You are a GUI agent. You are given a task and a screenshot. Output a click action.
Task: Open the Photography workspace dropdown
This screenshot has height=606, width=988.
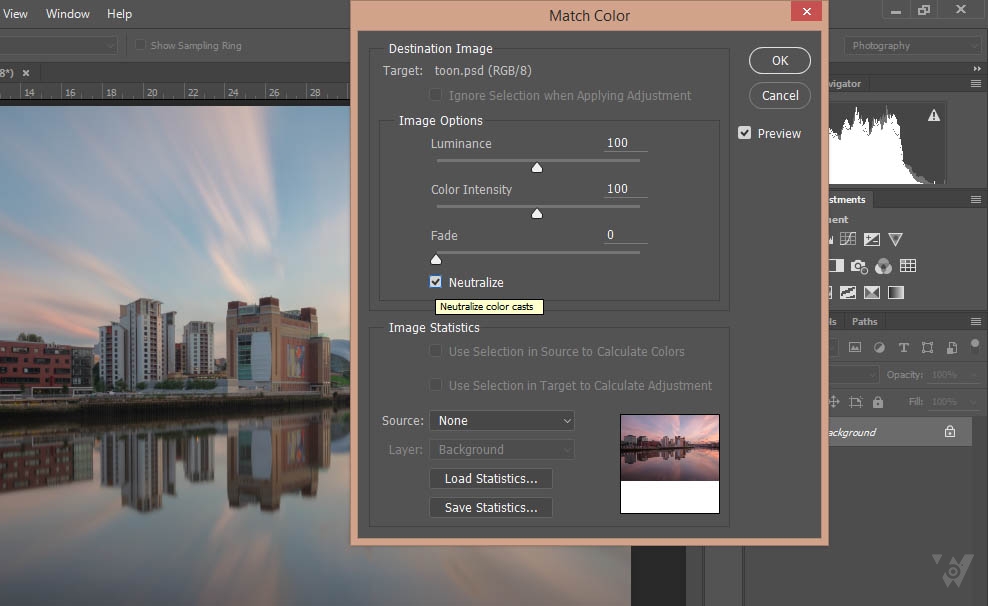tap(913, 46)
